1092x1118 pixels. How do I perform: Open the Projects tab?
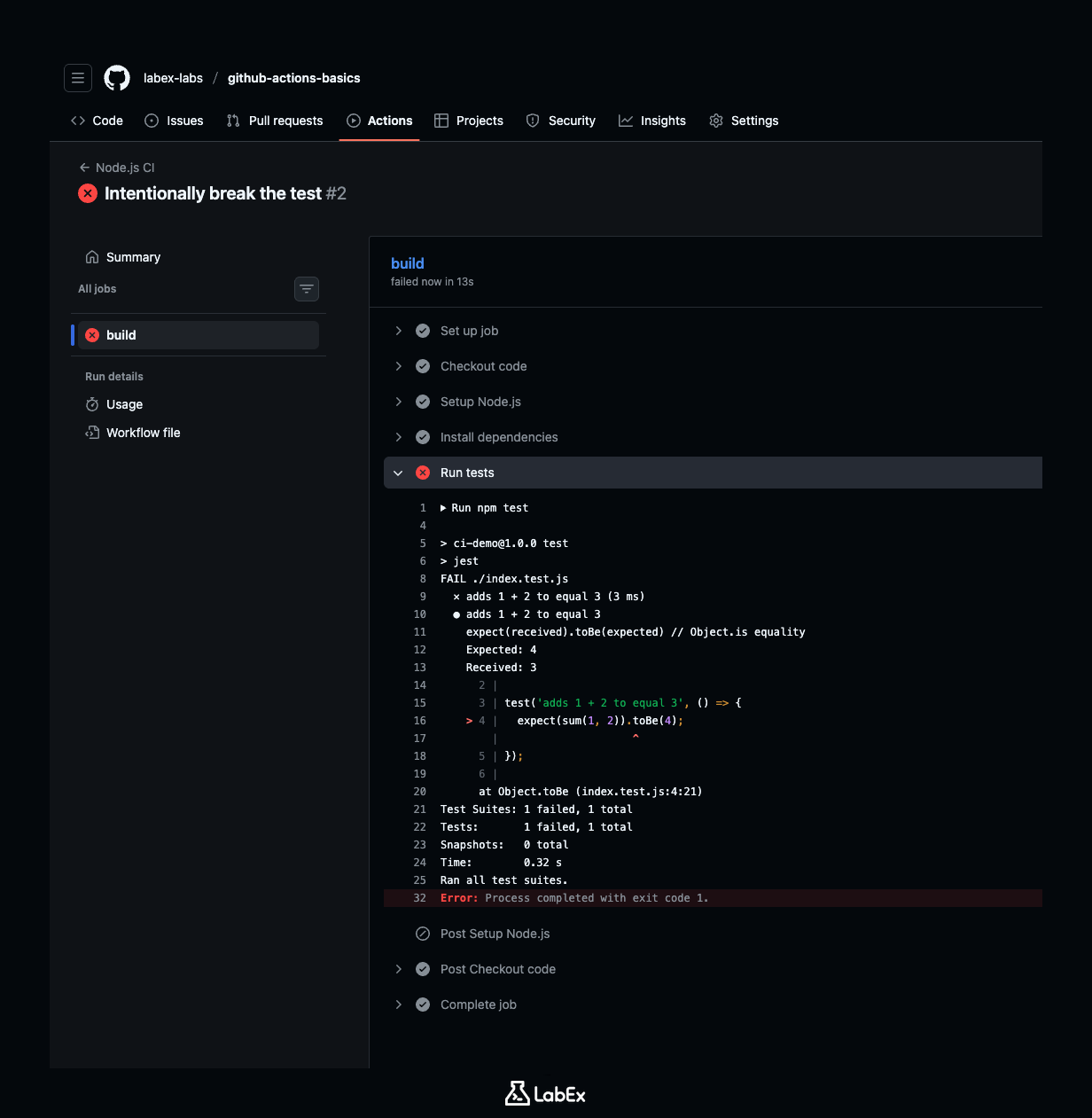point(469,121)
